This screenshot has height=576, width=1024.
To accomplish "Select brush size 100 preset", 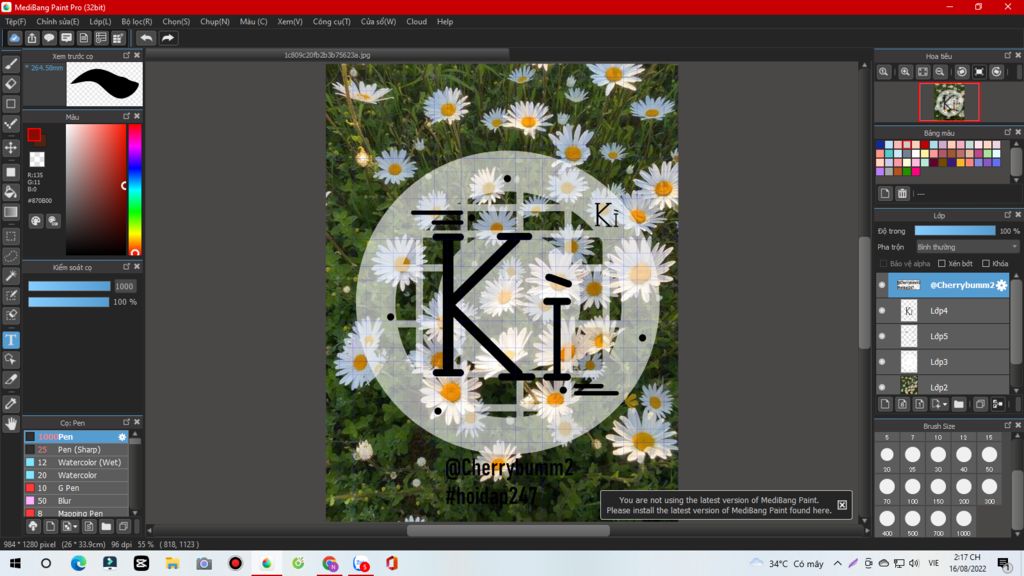I will coord(912,487).
